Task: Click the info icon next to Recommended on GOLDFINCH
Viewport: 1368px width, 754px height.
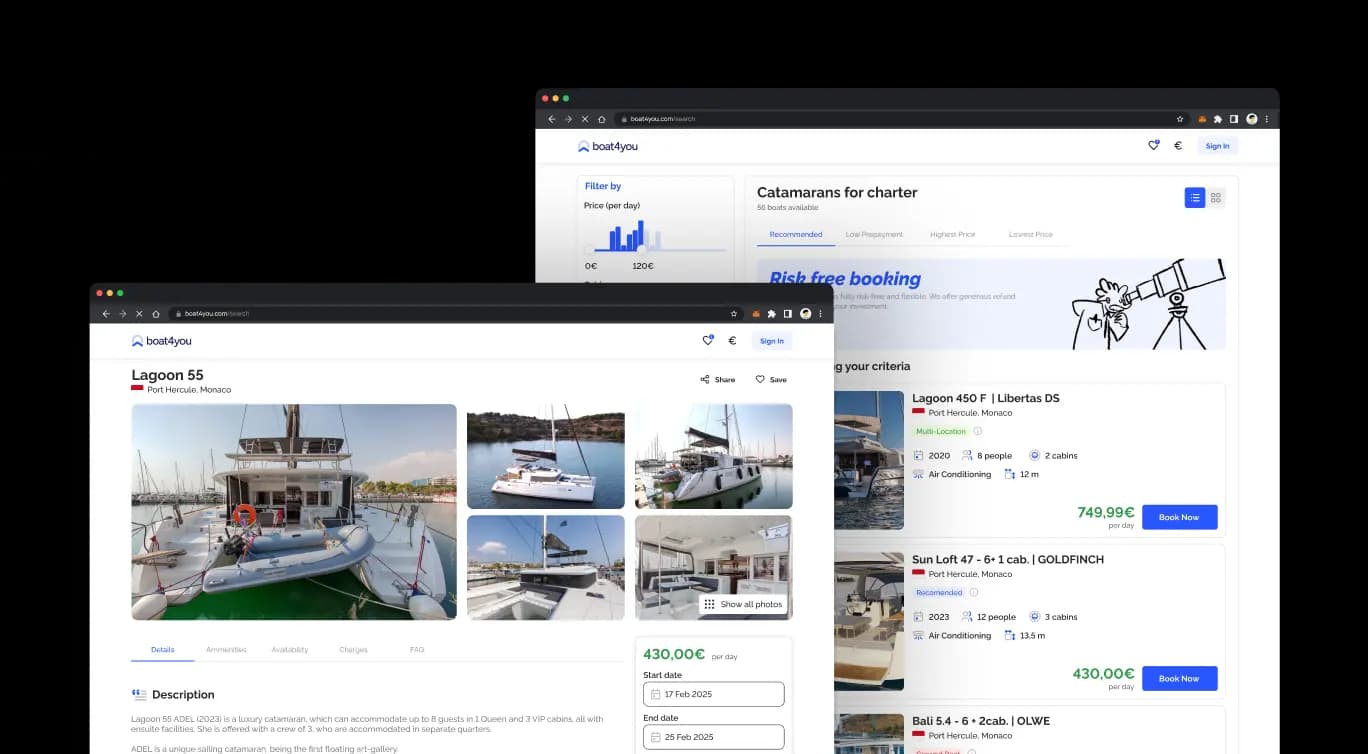Action: (975, 592)
